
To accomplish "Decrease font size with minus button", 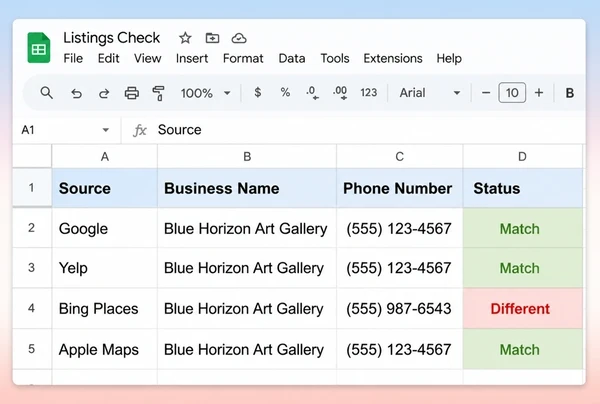I will coord(486,93).
